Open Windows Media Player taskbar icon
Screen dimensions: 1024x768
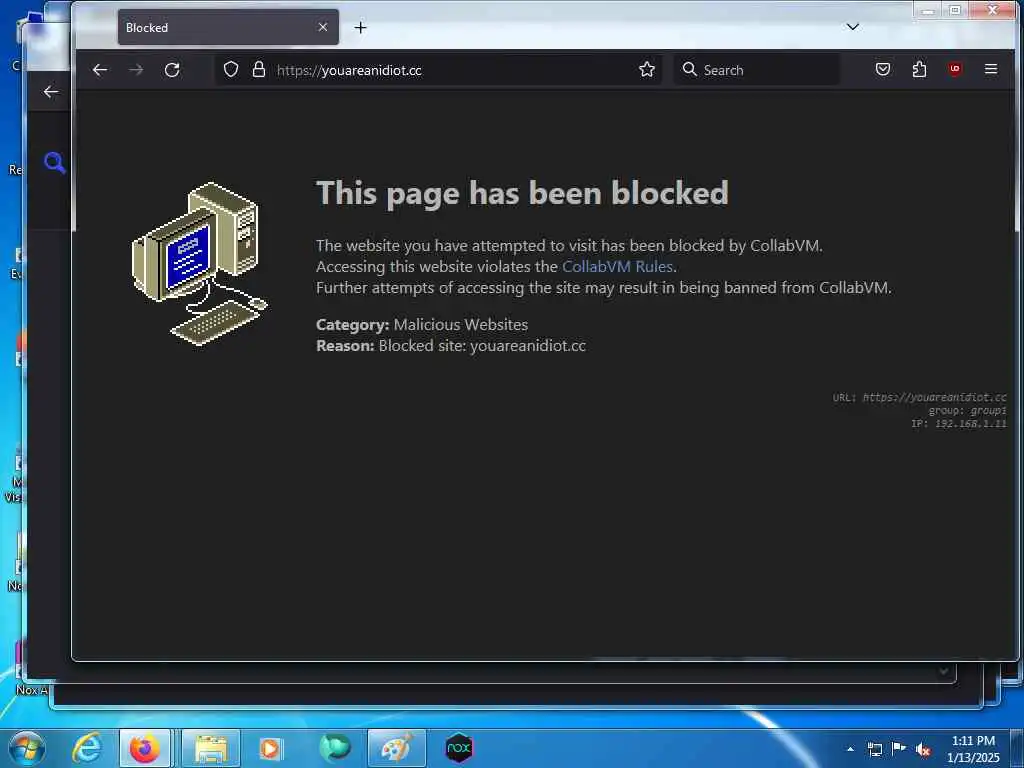[271, 748]
